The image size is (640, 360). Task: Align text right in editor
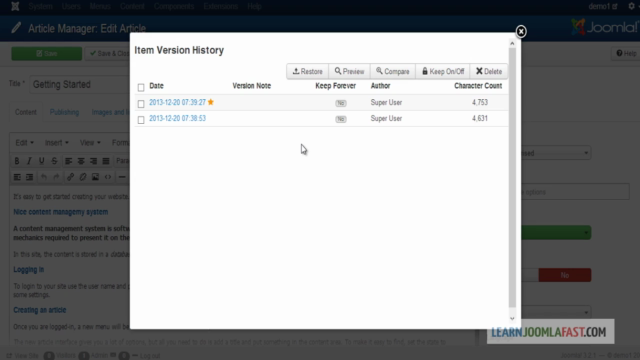click(93, 161)
